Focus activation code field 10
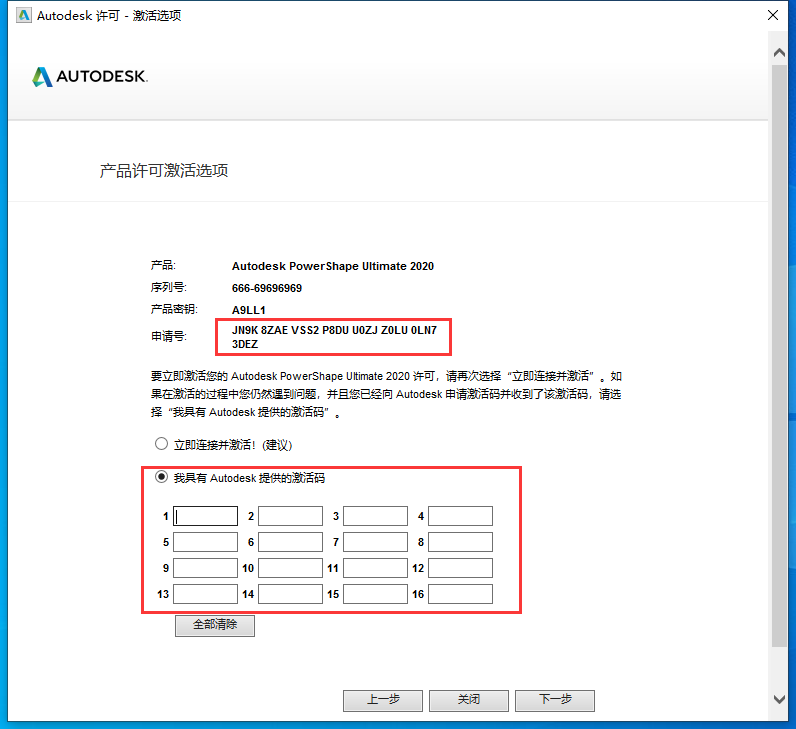 coord(290,568)
